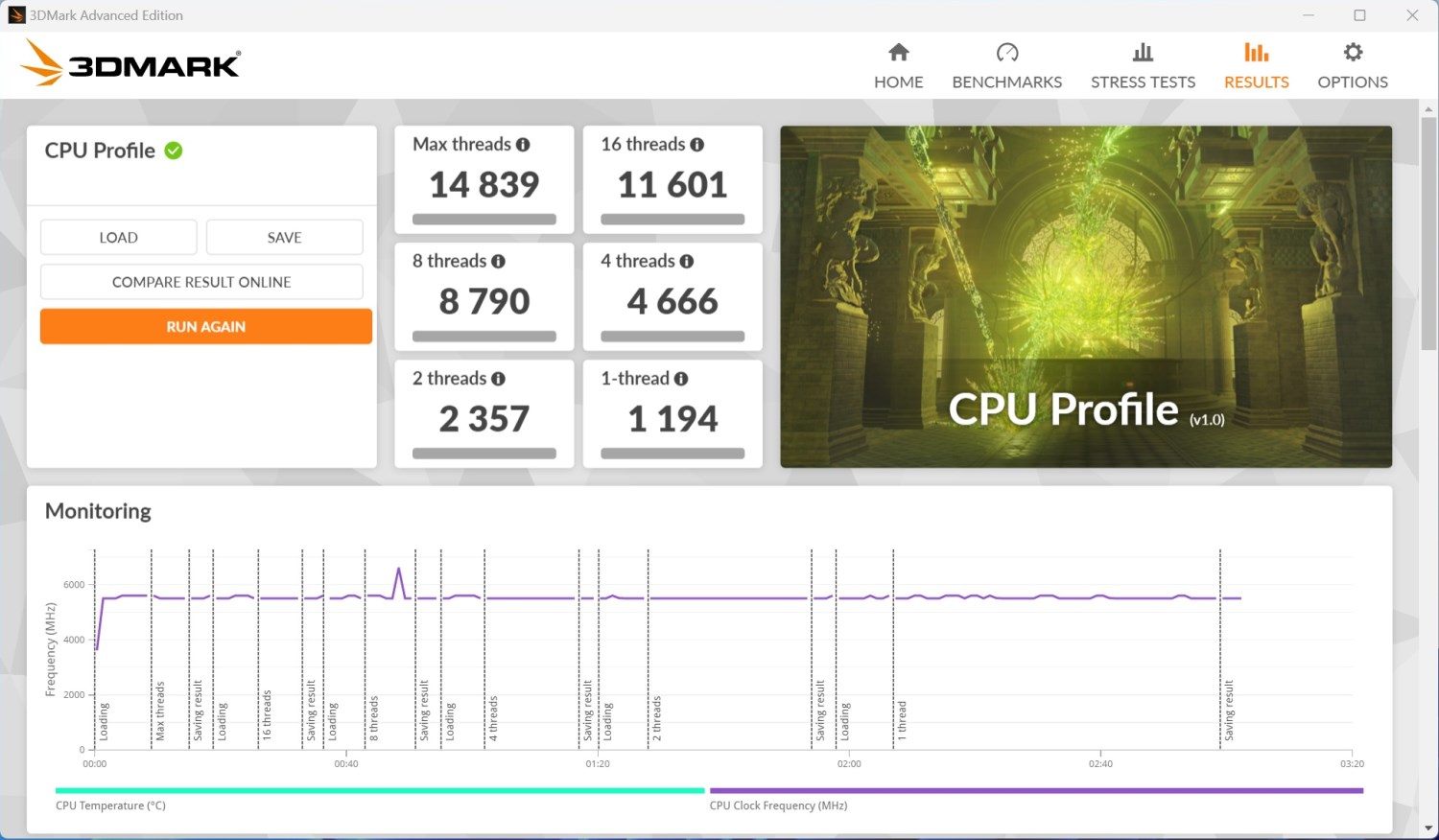Click the CPU Profile preview image
Screen dimensions: 1439x840
pos(1086,297)
